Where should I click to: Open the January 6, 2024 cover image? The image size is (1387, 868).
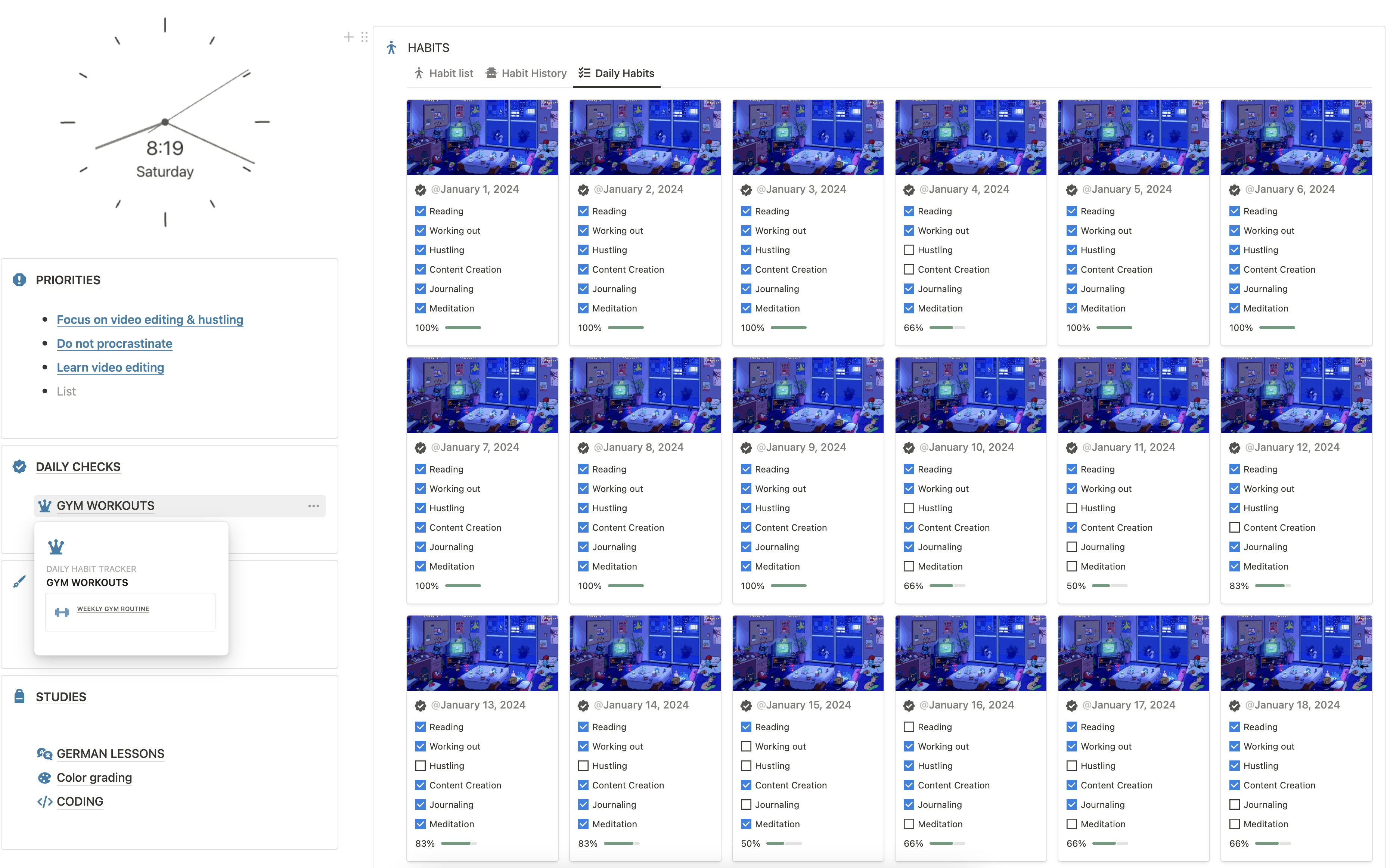[x=1296, y=137]
